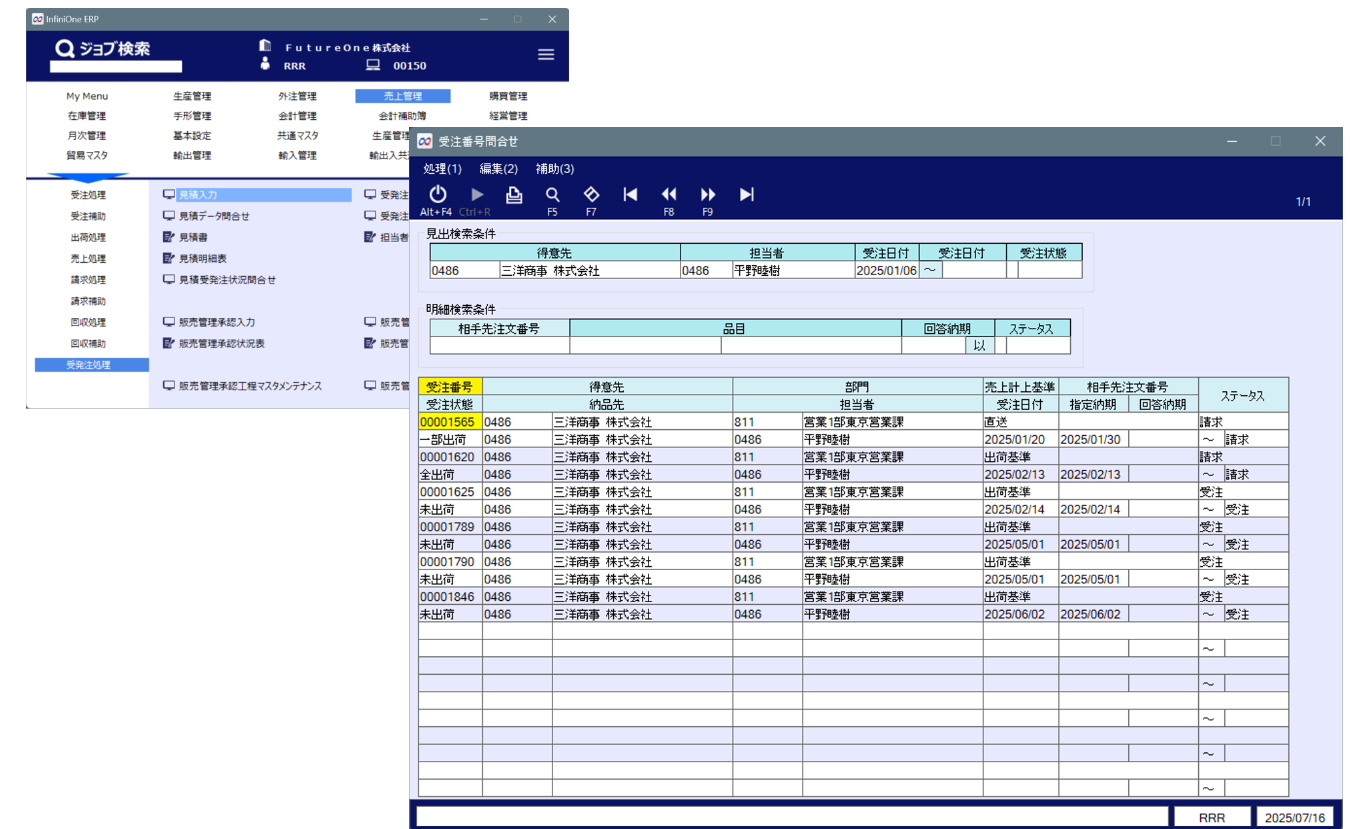This screenshot has width=1369, height=829.
Task: Click the fast-forward next page icon (F9)
Action: [x=708, y=195]
